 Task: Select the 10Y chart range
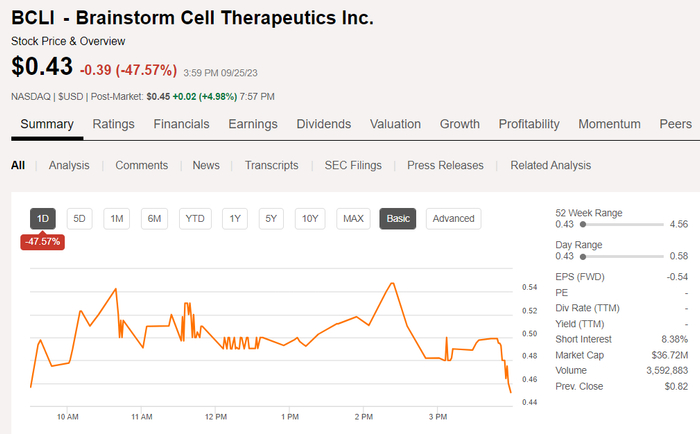[311, 218]
